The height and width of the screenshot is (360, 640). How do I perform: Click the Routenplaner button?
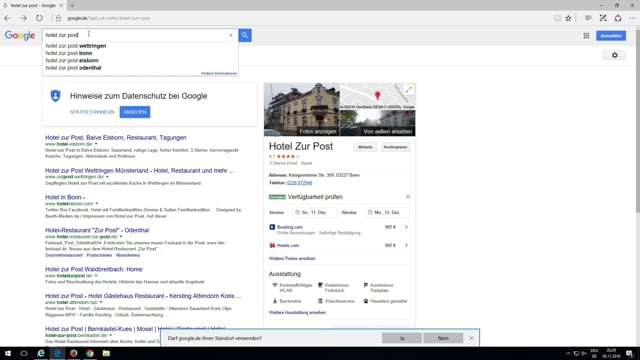(x=395, y=147)
